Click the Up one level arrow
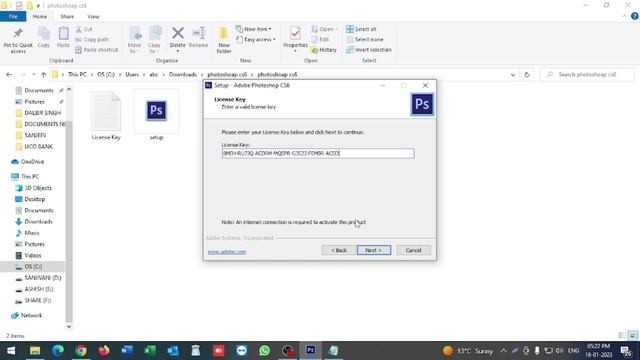Viewport: 640px width, 360px height. (44, 75)
